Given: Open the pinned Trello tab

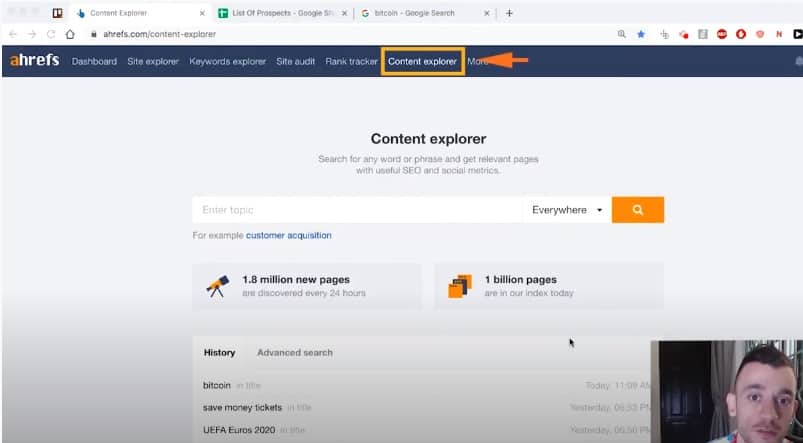Looking at the screenshot, I should [x=57, y=13].
